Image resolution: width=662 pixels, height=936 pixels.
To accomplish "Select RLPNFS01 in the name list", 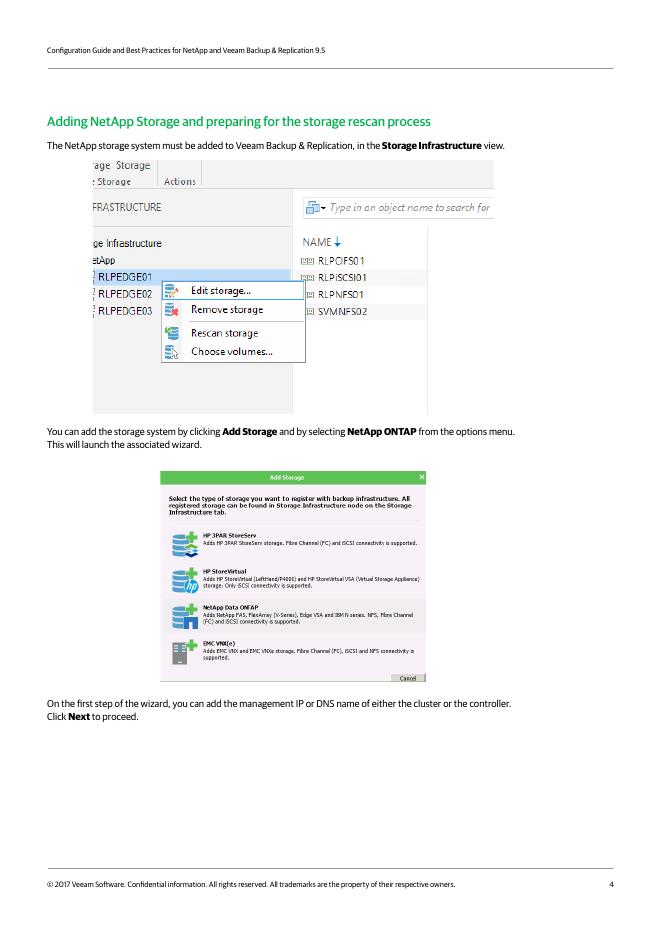I will coord(340,294).
